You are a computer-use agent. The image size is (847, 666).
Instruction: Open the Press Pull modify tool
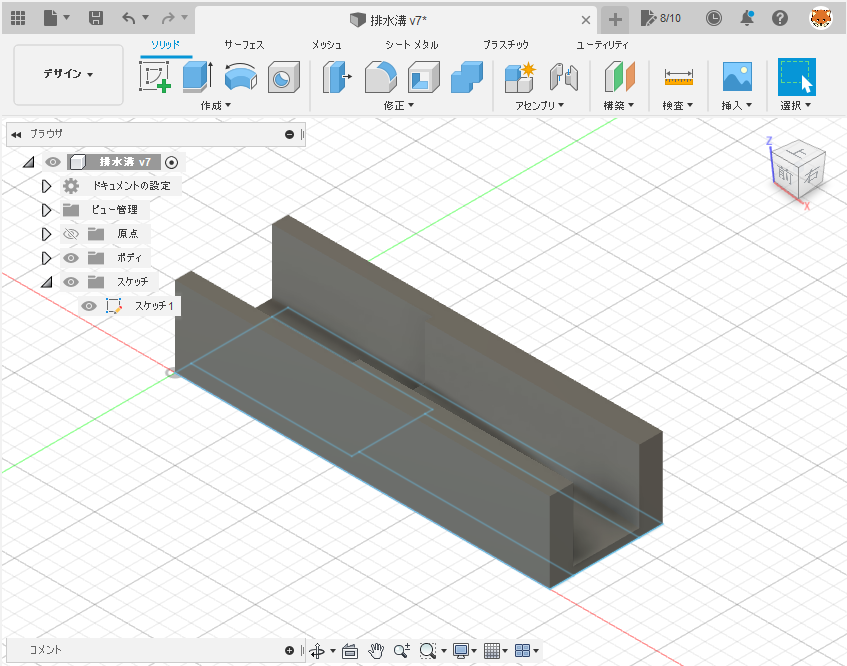336,78
